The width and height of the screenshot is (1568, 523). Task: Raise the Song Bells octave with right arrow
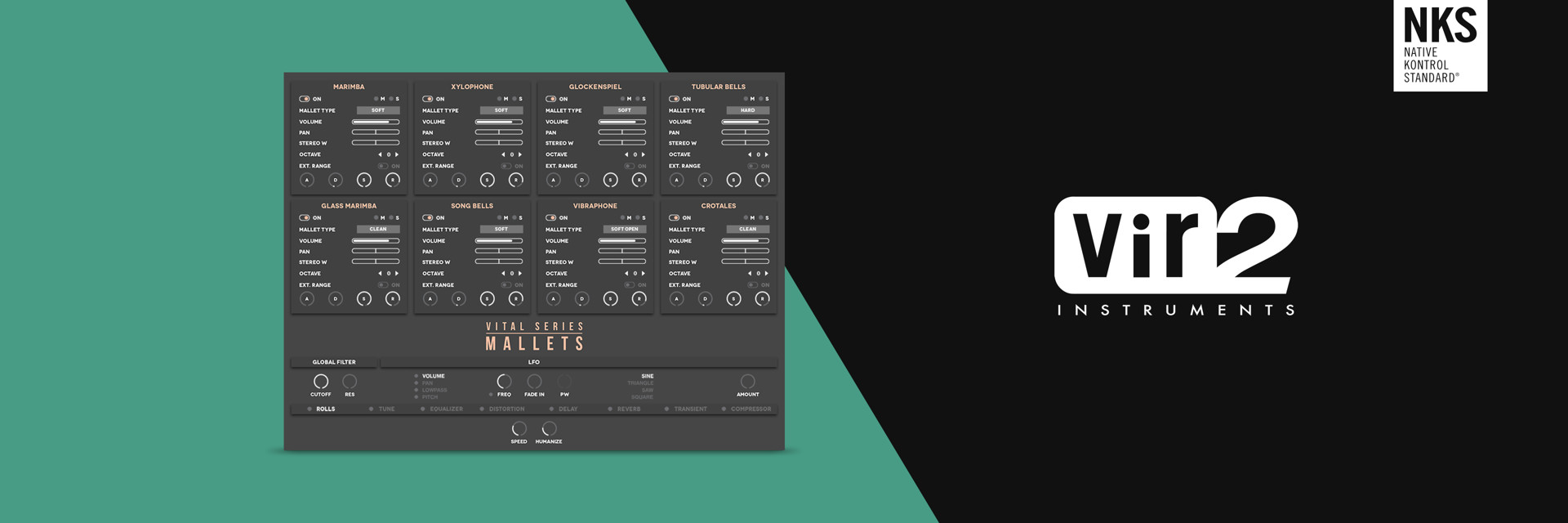[520, 274]
